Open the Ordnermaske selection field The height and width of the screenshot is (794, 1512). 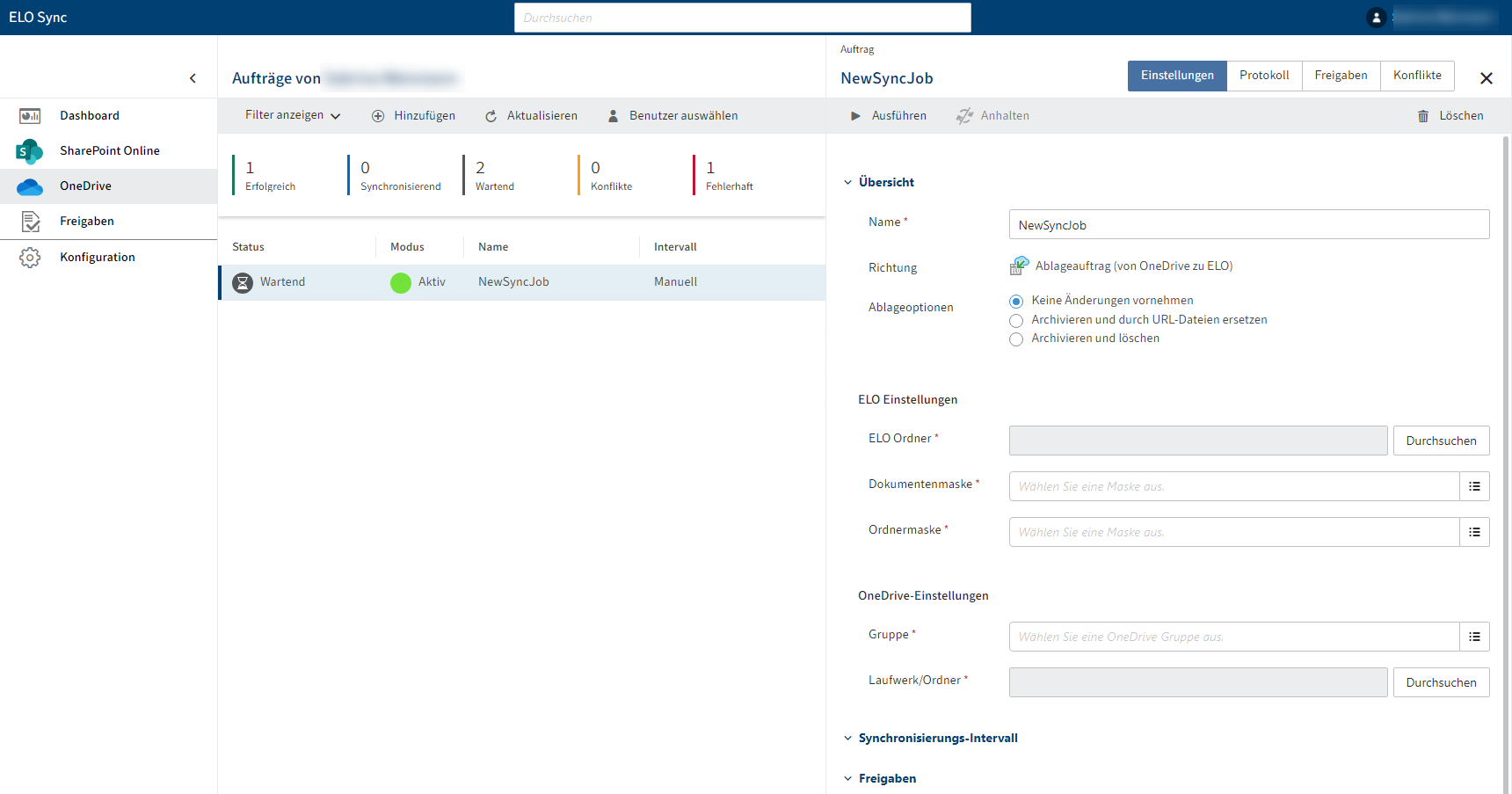click(x=1234, y=532)
